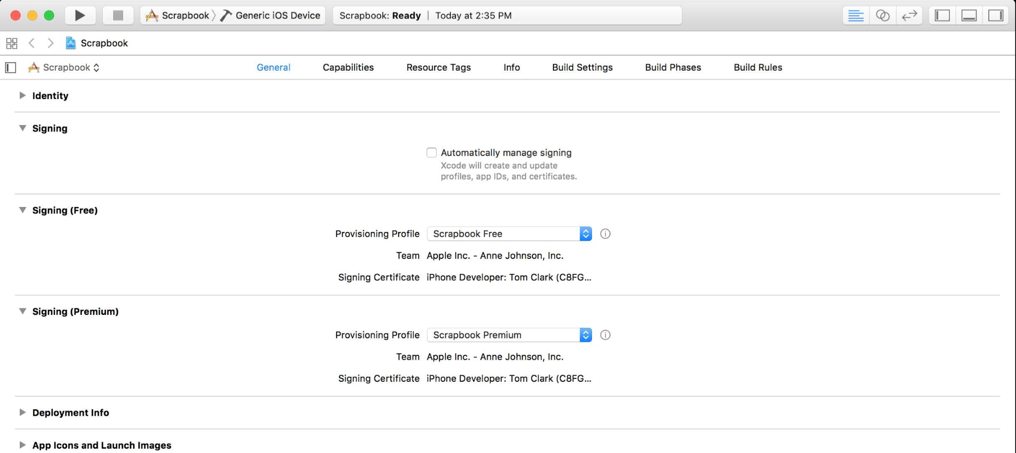Click info icon beside Scrapbook Free profile
Image resolution: width=1016 pixels, height=453 pixels.
click(605, 234)
